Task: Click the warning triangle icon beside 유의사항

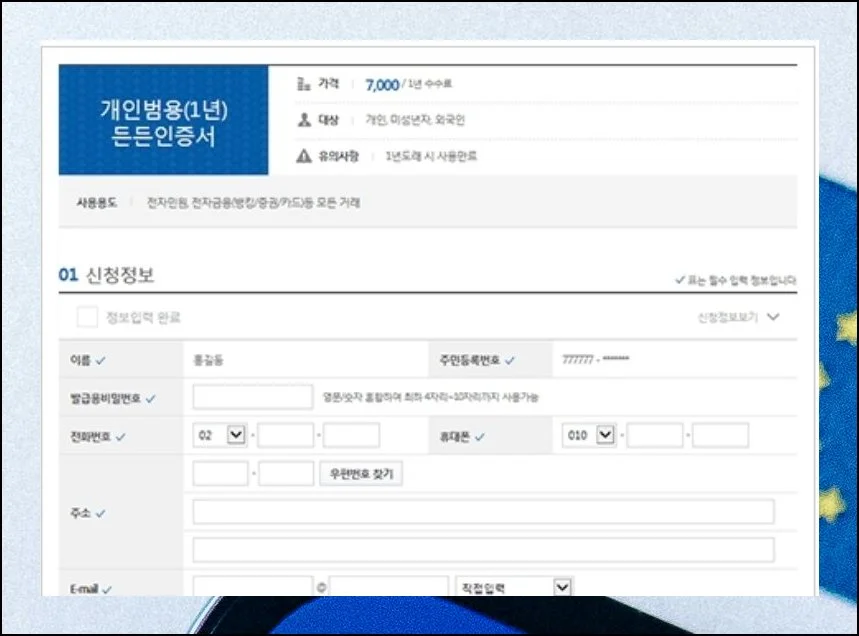Action: [304, 156]
